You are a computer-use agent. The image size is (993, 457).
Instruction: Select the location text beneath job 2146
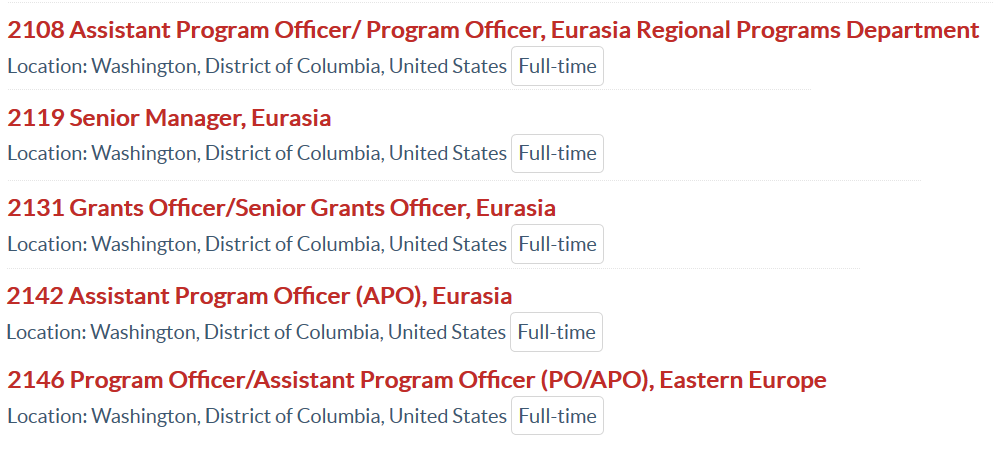click(x=257, y=416)
